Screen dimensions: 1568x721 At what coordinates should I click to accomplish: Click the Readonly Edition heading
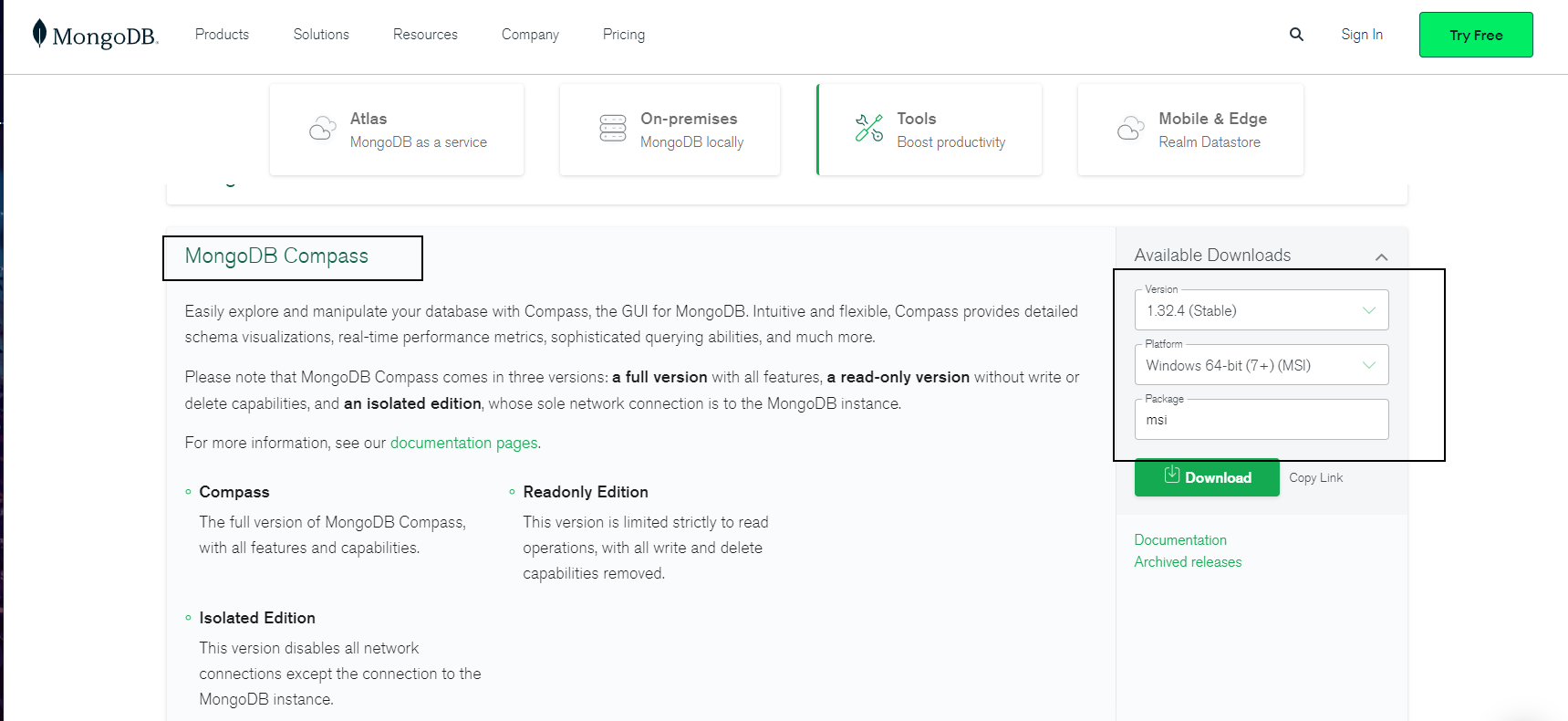586,492
